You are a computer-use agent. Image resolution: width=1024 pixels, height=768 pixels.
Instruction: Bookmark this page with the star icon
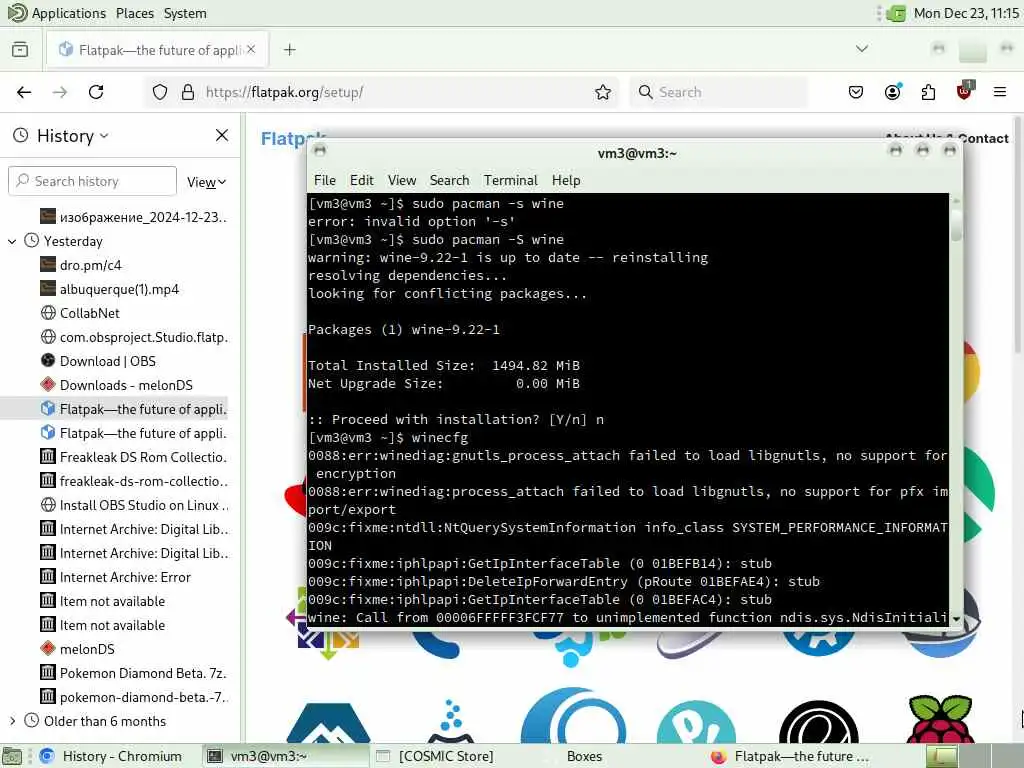click(x=603, y=92)
